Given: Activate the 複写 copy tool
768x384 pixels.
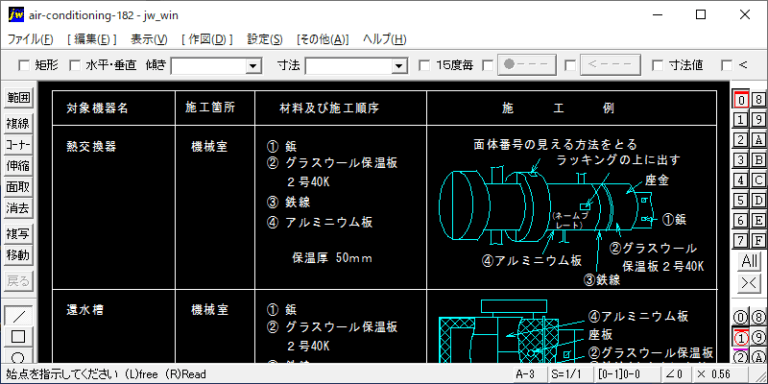Looking at the screenshot, I should (18, 235).
